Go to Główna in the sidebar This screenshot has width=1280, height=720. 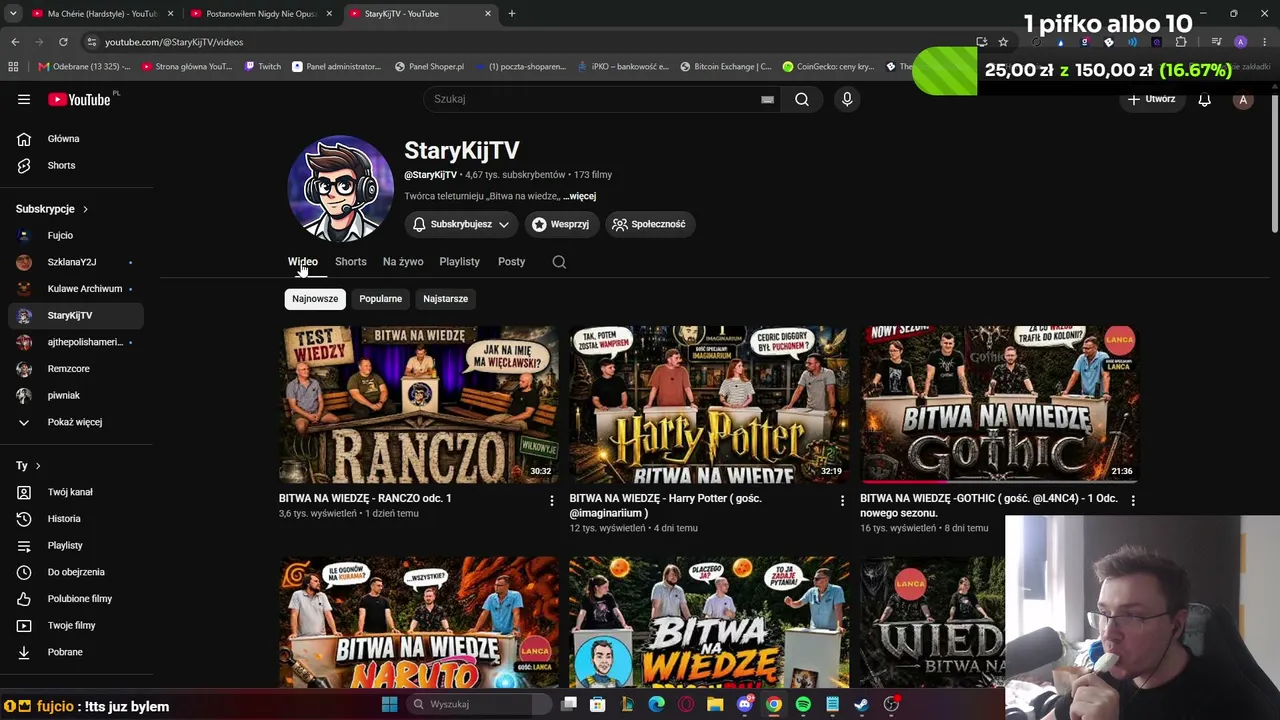tap(76, 139)
